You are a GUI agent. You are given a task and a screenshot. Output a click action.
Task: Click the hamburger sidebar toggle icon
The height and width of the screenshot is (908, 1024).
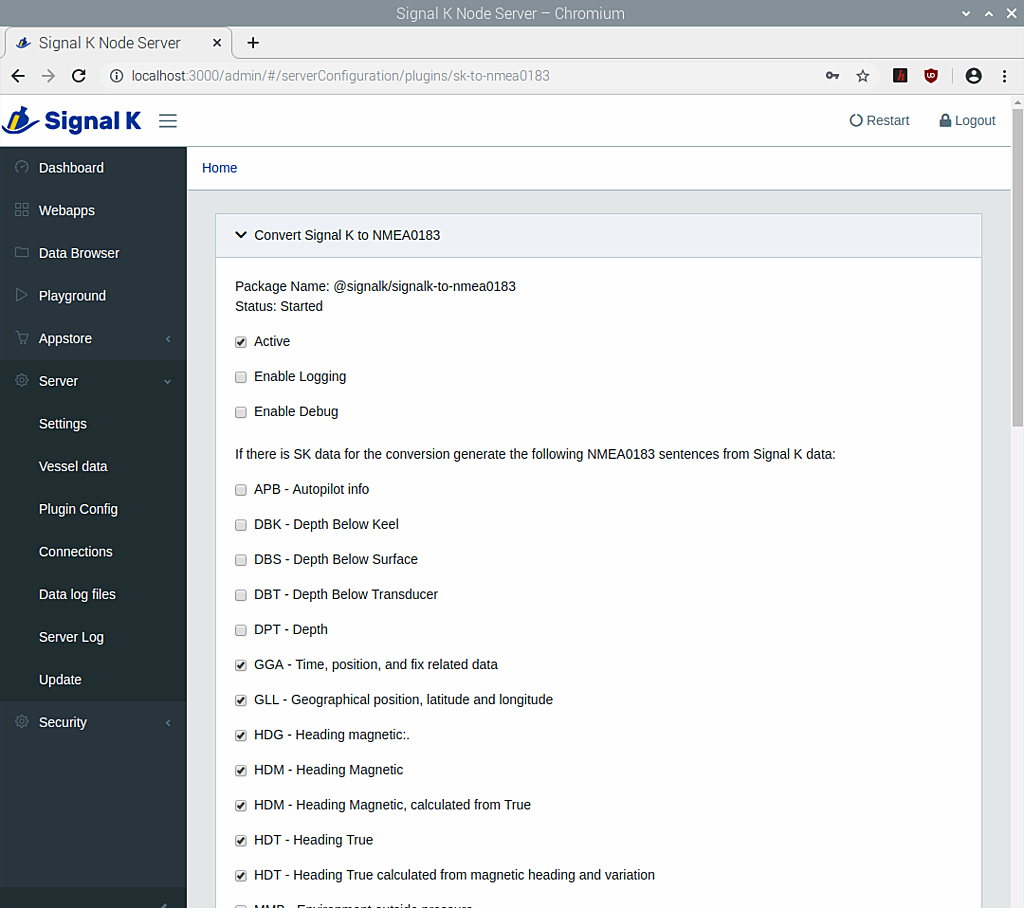(x=168, y=121)
